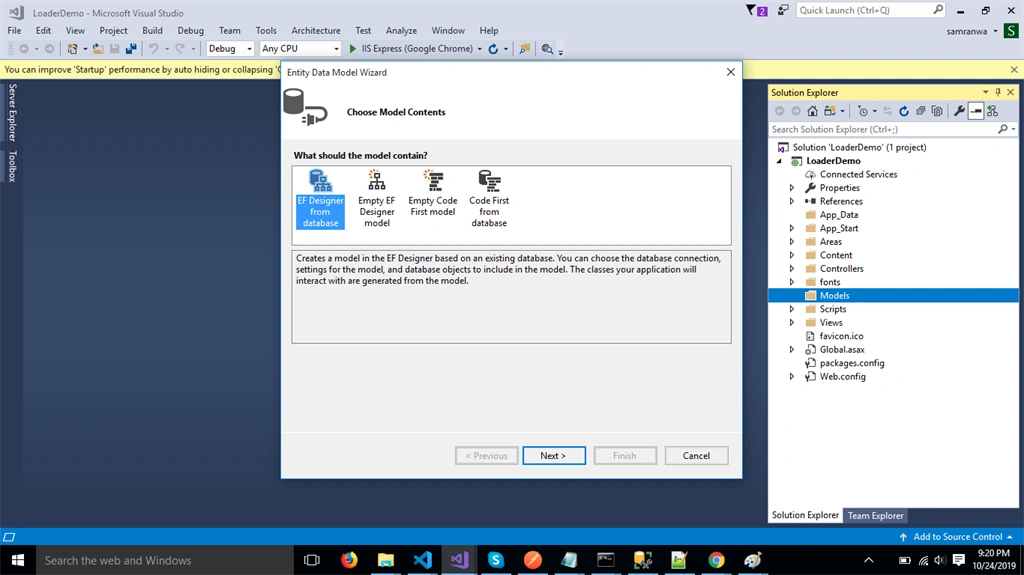Image resolution: width=1024 pixels, height=575 pixels.
Task: Open Solution Explorer window position dropdown
Action: coord(985,92)
